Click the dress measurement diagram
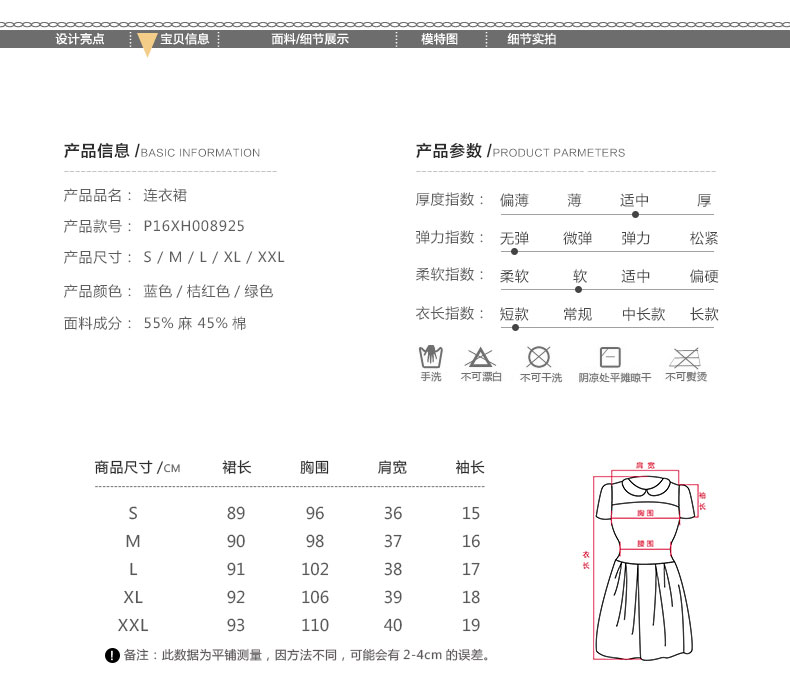This screenshot has width=790, height=676. (x=646, y=561)
